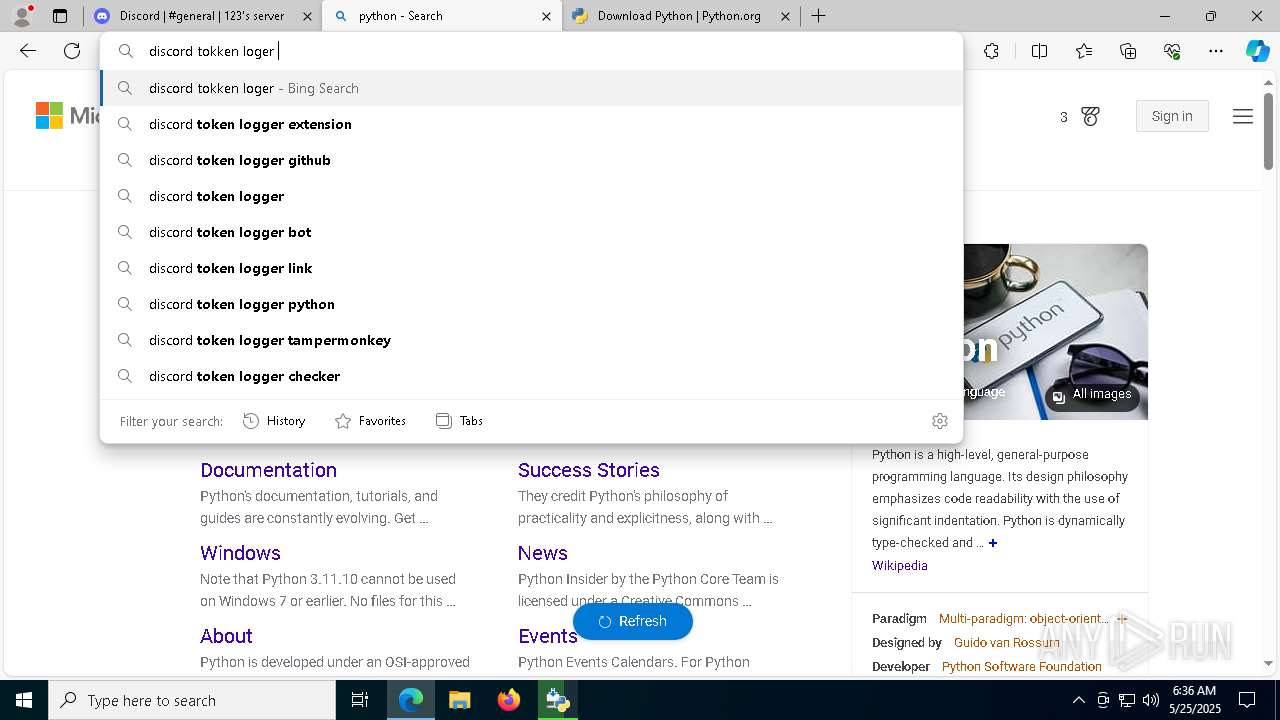Filter suggestions by Tabs
The height and width of the screenshot is (720, 1280).
click(x=459, y=421)
